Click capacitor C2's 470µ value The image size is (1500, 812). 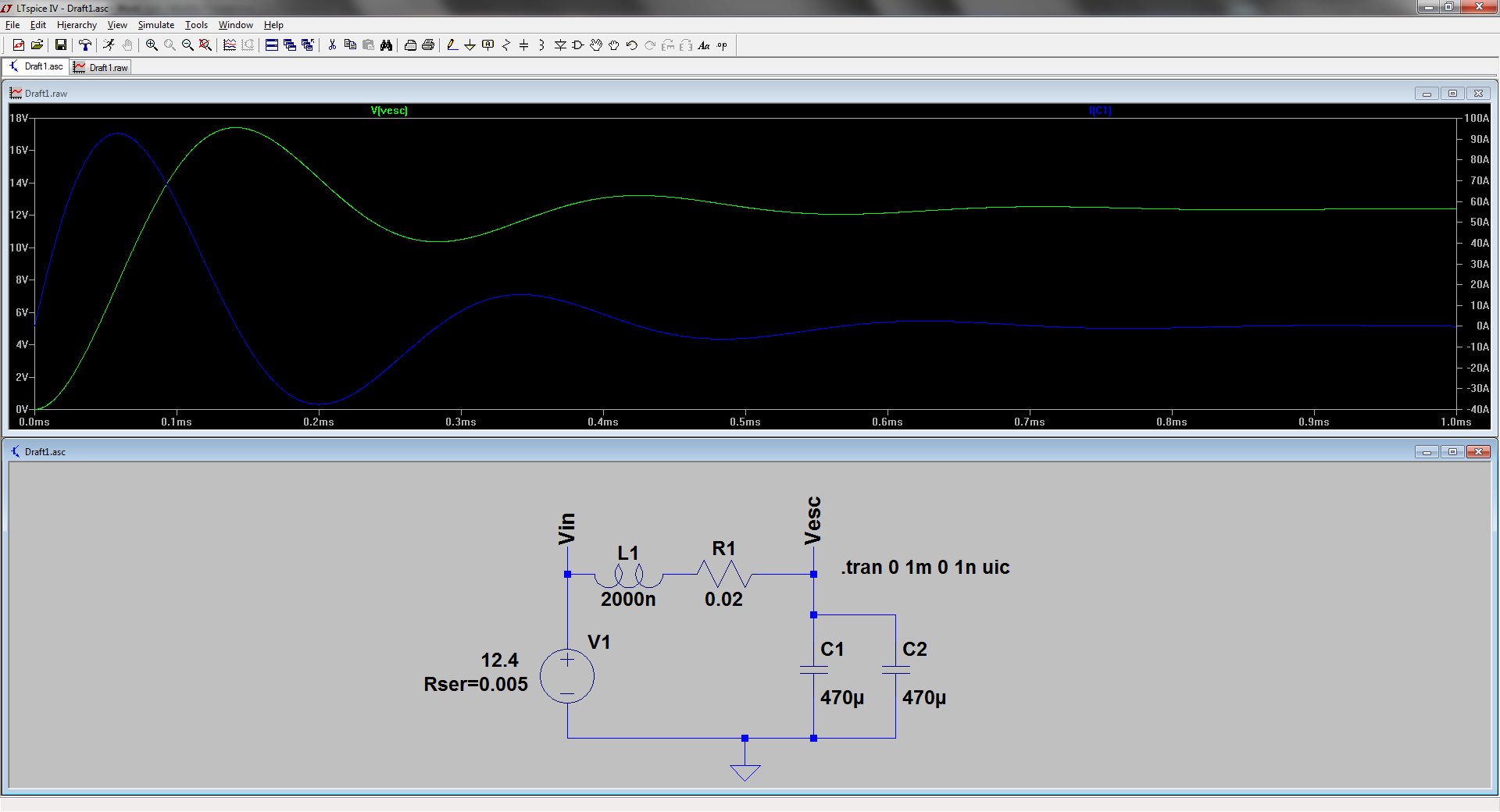click(924, 698)
